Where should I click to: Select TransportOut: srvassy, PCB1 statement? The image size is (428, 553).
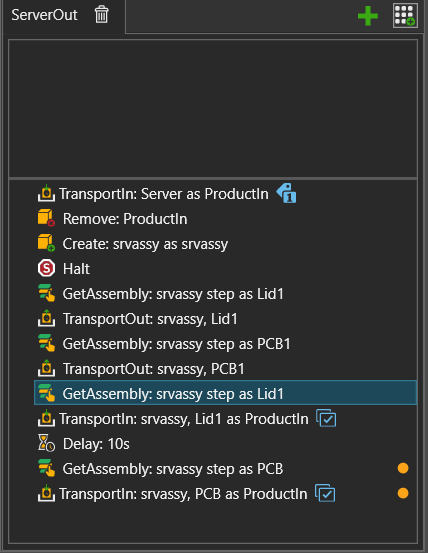[154, 369]
